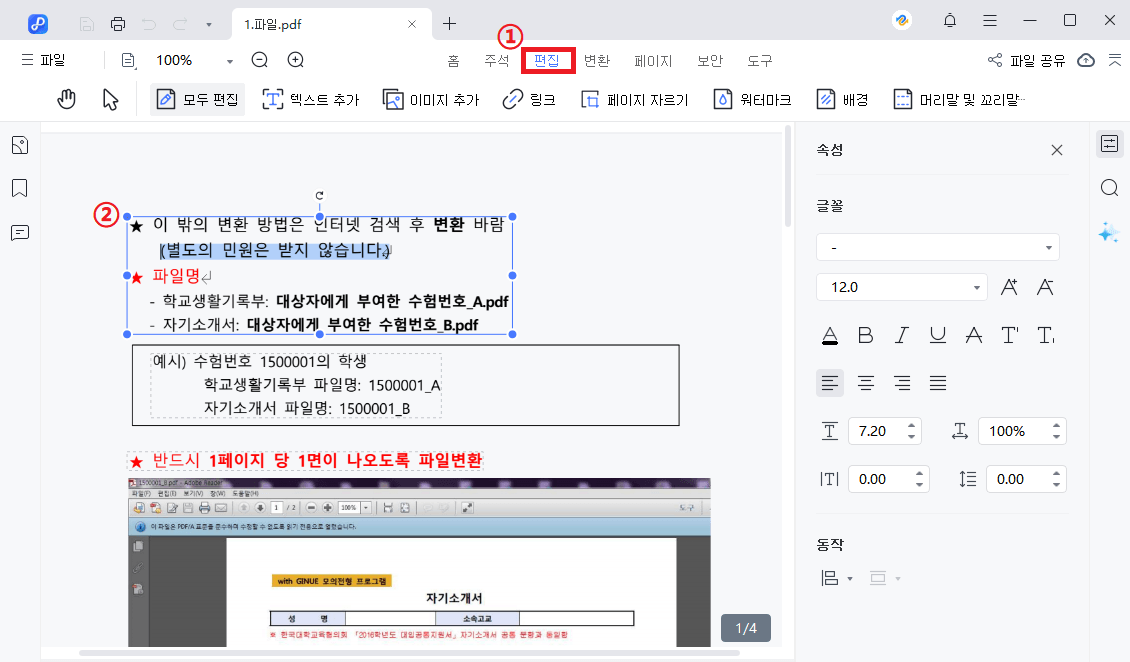Increase the 7.20 spacing stepper value
This screenshot has width=1130, height=662.
(912, 425)
